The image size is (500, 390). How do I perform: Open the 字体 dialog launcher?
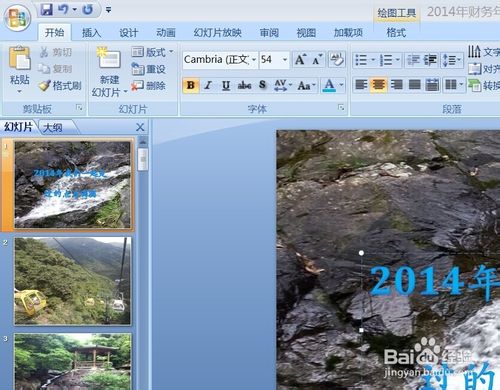coord(341,107)
